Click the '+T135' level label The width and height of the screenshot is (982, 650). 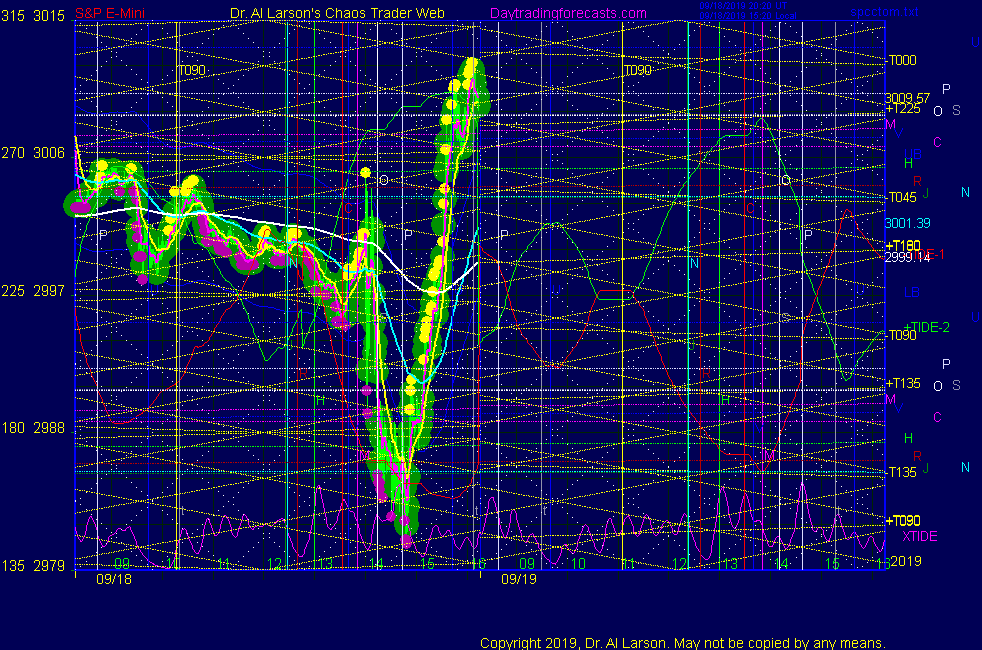902,383
